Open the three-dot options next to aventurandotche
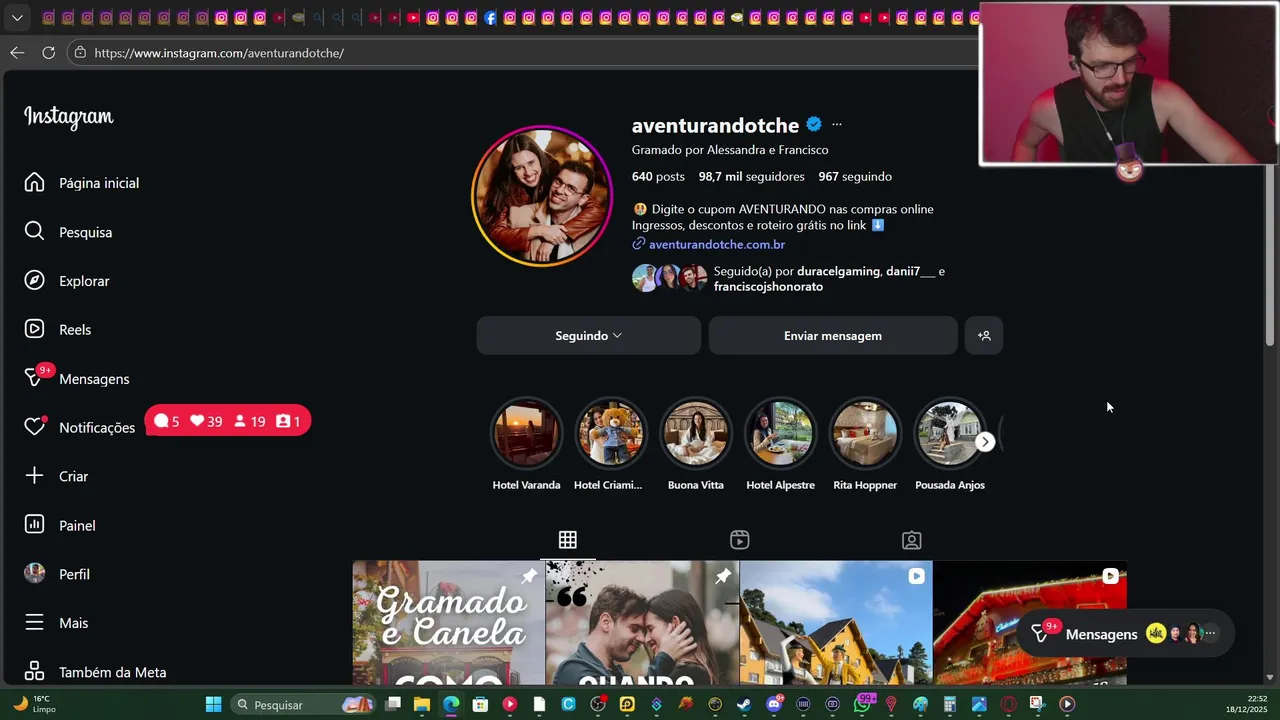The width and height of the screenshot is (1280, 720). pos(837,125)
